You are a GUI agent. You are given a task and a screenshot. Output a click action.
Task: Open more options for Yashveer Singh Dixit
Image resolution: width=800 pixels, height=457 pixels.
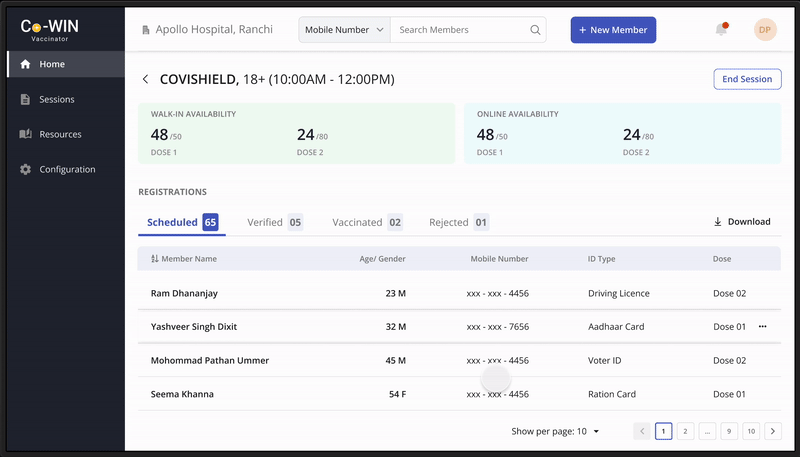click(762, 326)
